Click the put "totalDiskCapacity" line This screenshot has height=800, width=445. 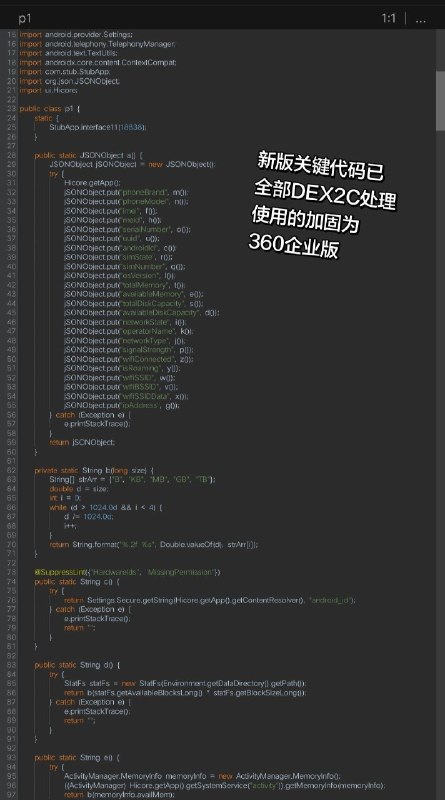[x=134, y=304]
